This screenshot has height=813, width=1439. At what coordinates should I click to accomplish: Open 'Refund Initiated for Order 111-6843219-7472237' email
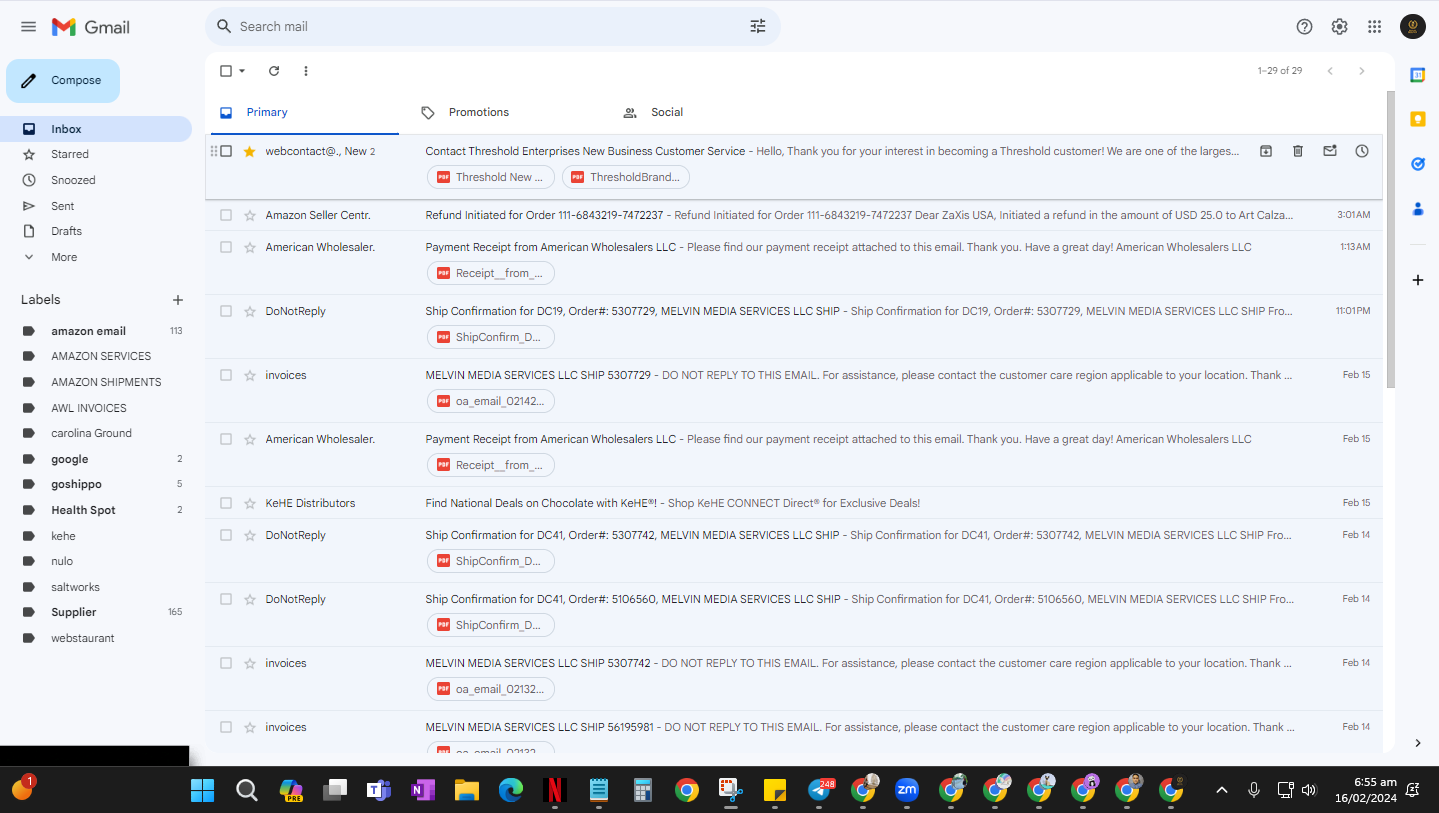click(794, 215)
